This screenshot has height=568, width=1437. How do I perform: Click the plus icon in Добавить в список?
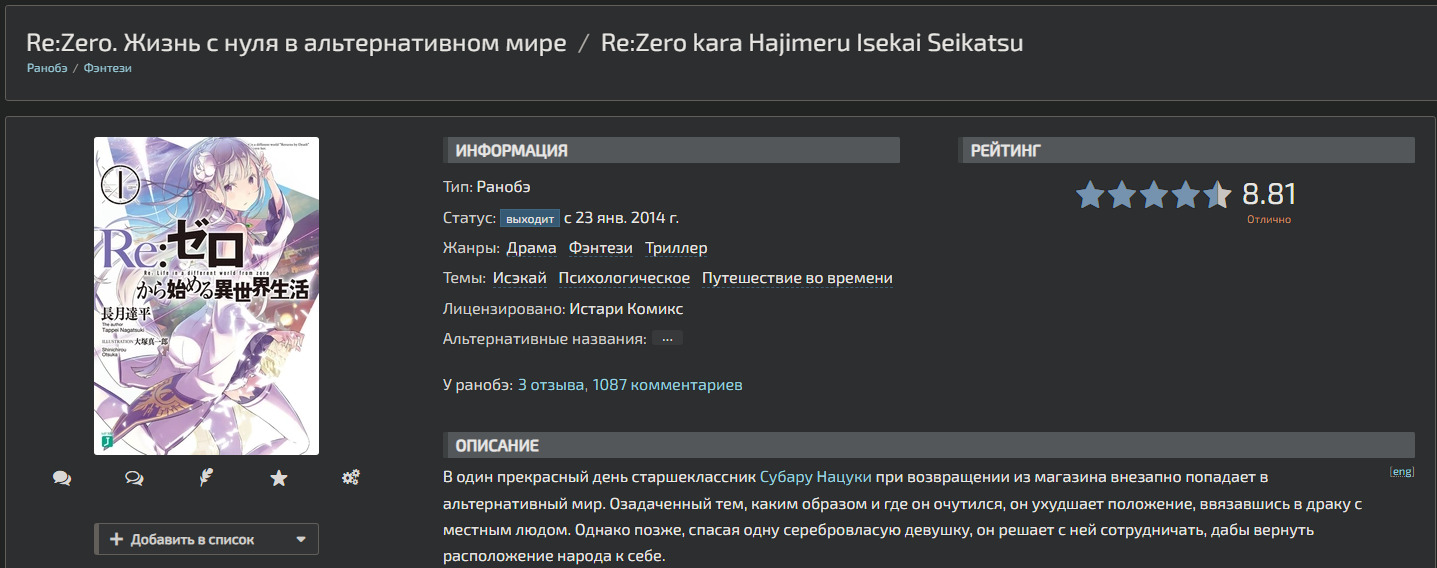[116, 539]
